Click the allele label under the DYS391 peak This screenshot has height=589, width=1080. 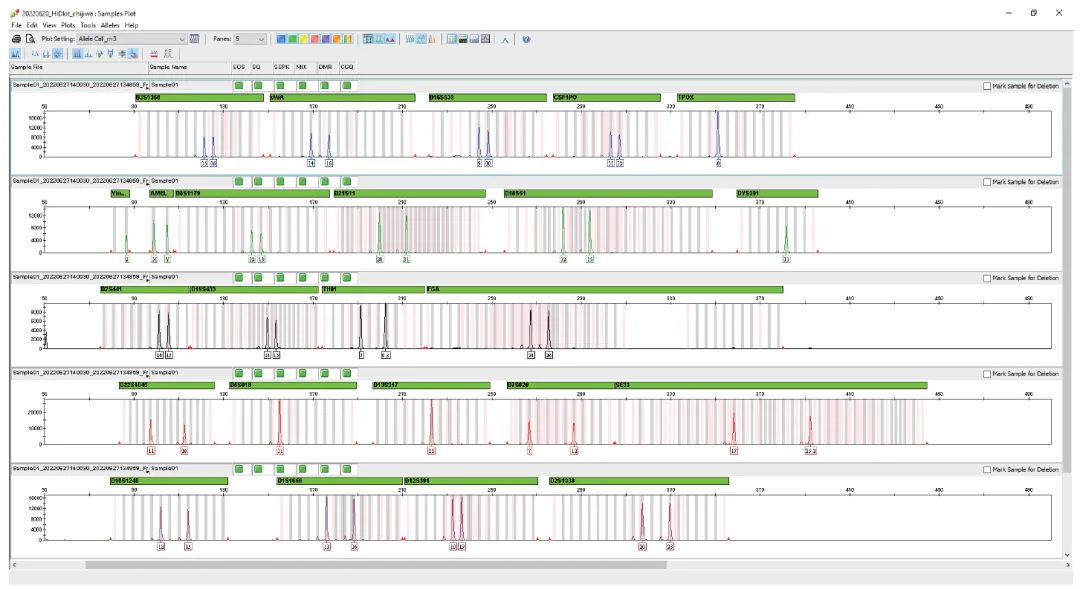pyautogui.click(x=786, y=259)
